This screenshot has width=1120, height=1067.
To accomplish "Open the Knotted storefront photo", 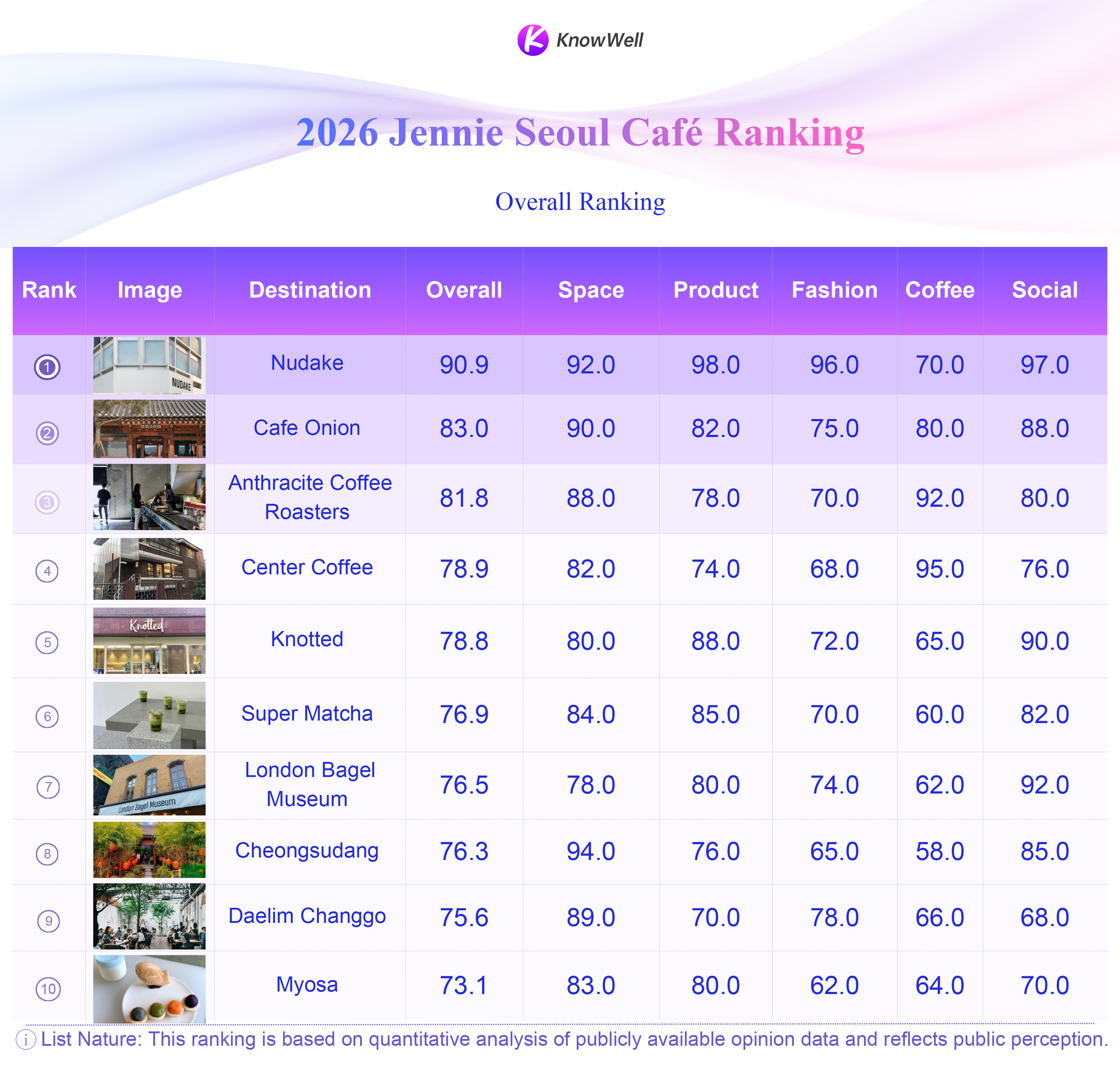I will (x=149, y=640).
